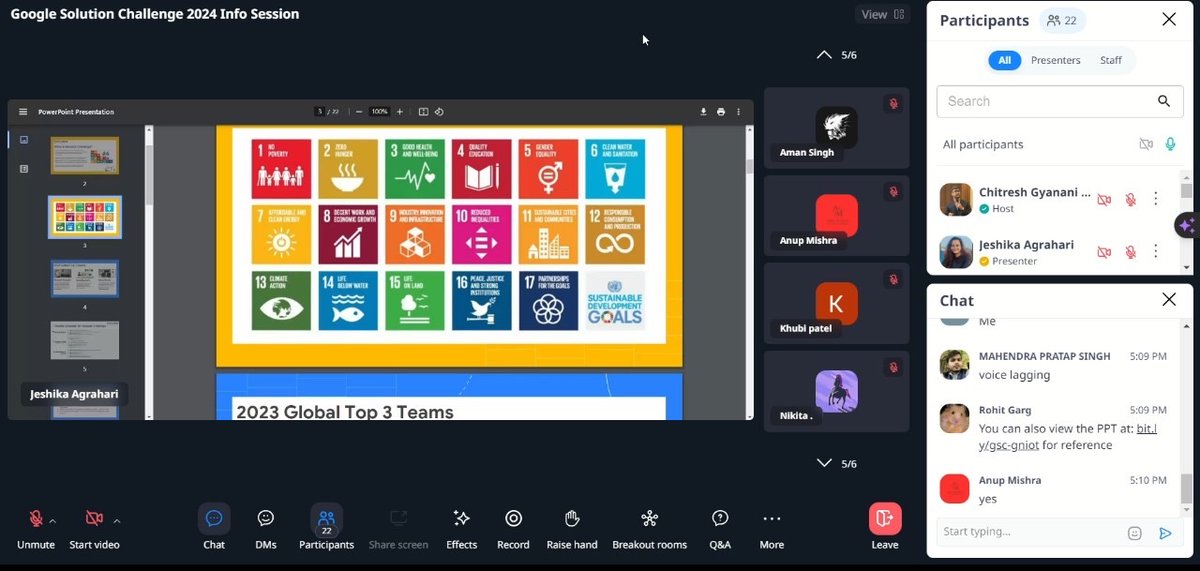Open the emoji picker in chat

[x=1134, y=533]
